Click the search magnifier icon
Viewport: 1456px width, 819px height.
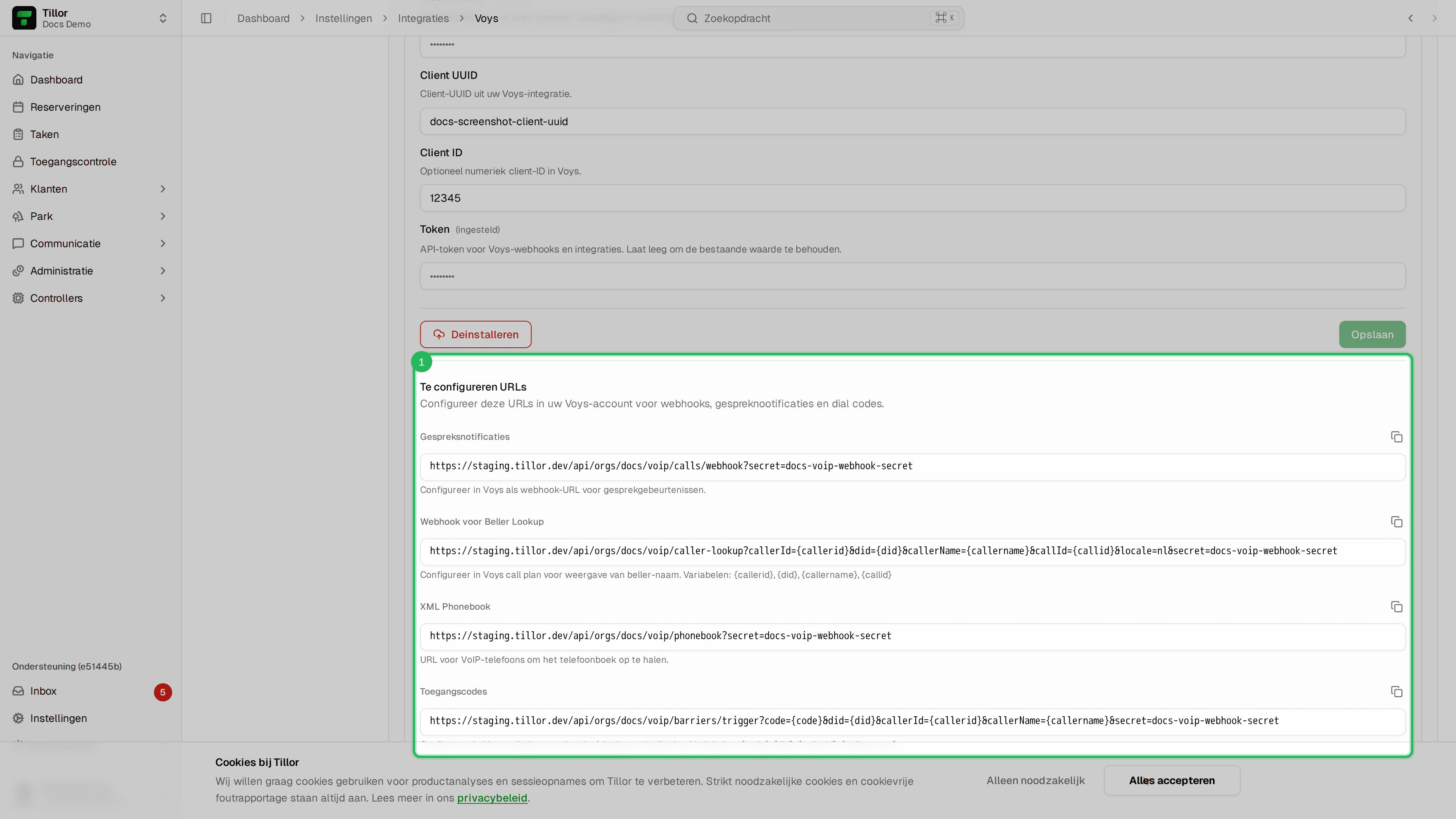click(x=692, y=18)
